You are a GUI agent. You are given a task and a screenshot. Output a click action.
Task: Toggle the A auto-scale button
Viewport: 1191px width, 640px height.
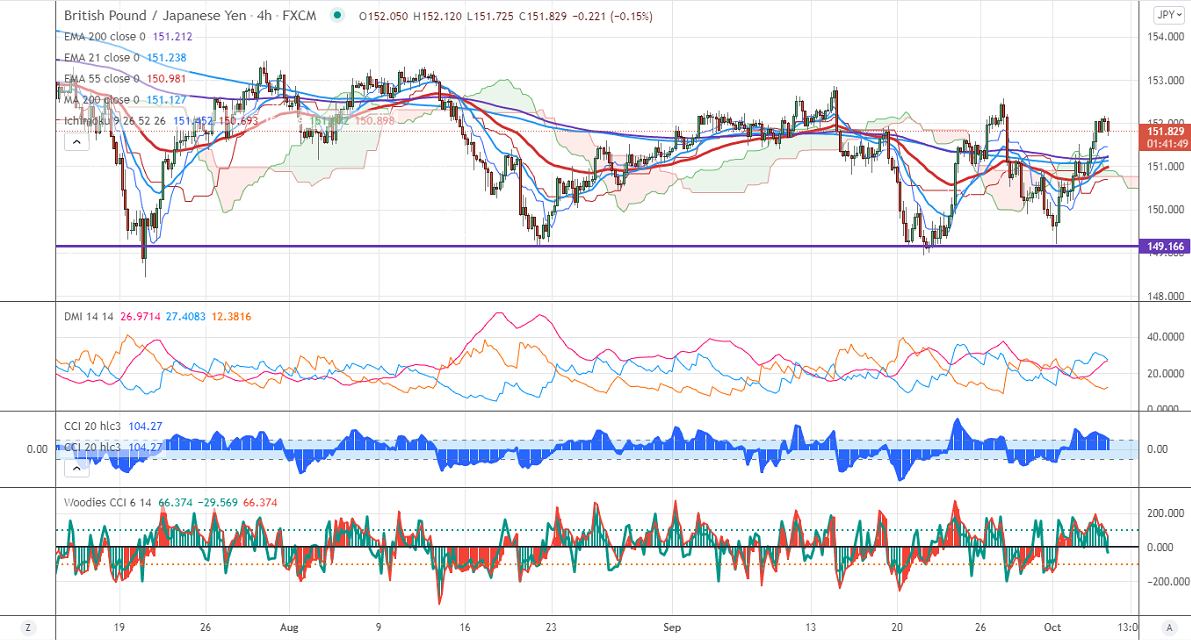point(1170,628)
